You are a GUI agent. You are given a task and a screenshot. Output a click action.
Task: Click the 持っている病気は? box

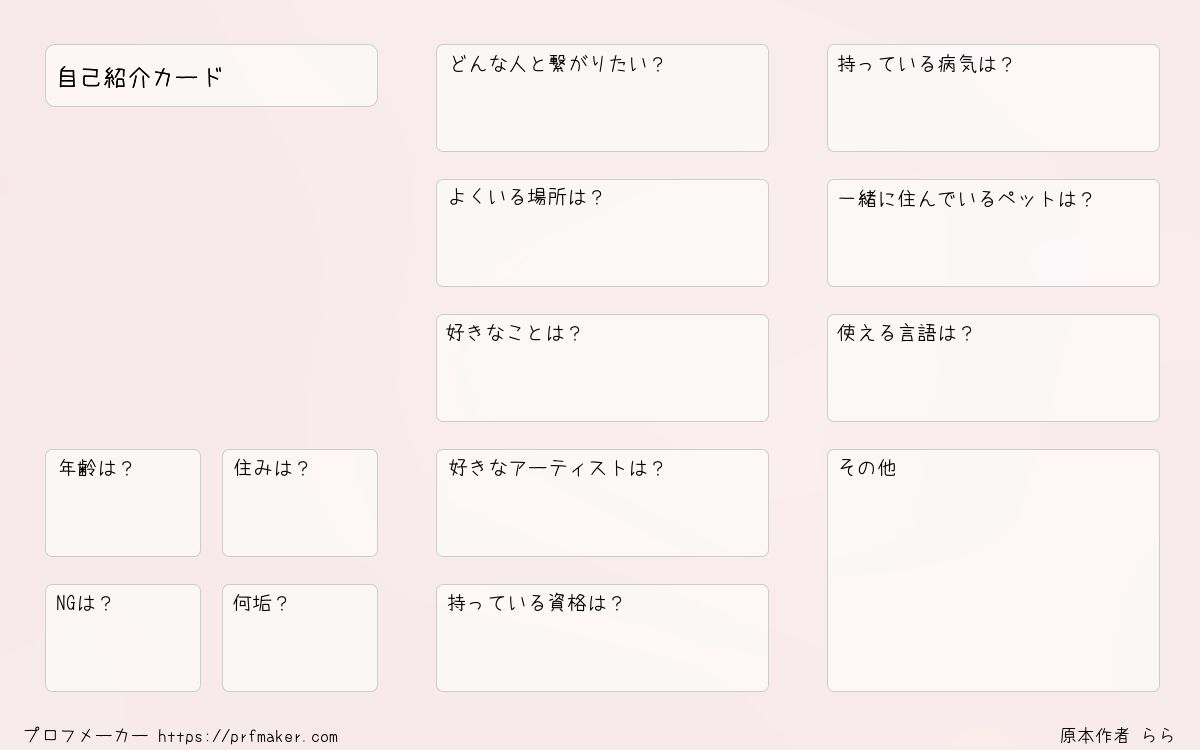[x=993, y=98]
